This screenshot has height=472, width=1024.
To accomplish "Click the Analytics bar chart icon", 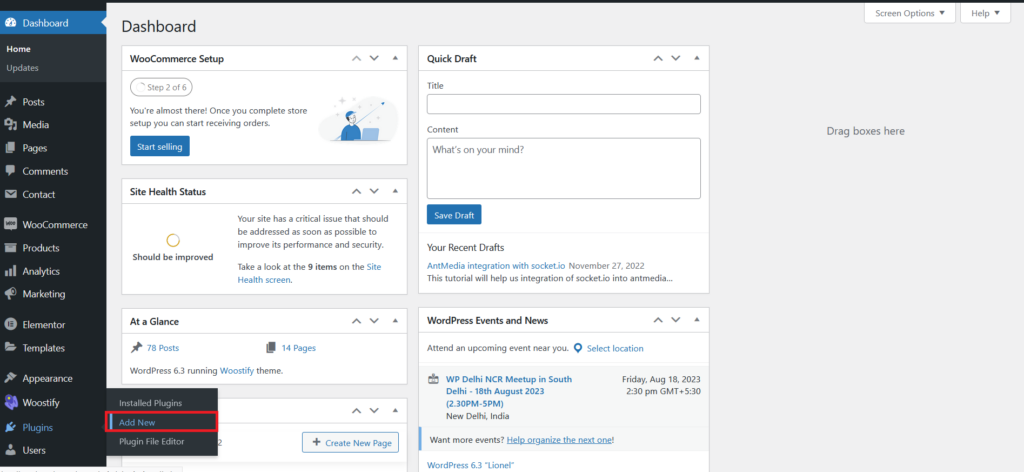I will [x=10, y=271].
